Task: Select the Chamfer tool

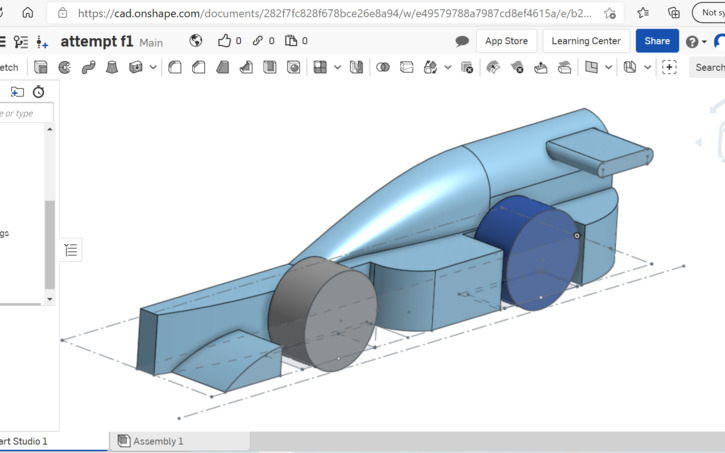Action: pos(199,67)
